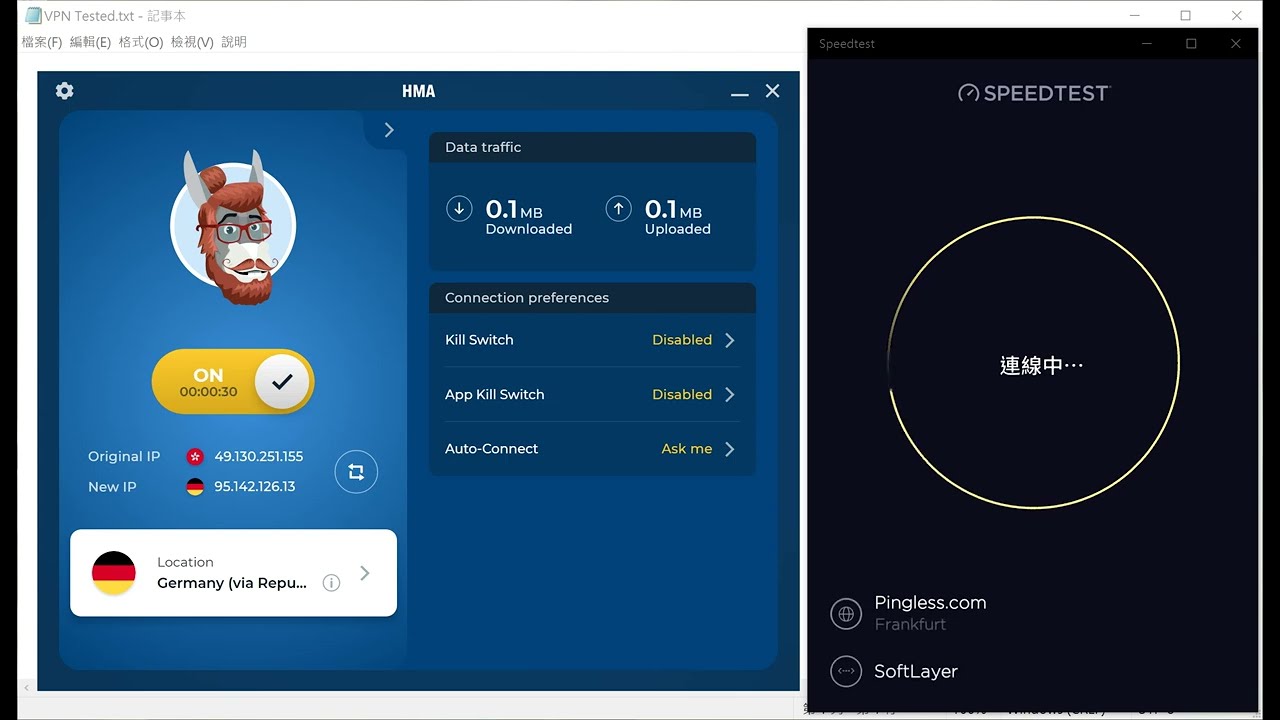Click the location info icon

(x=331, y=583)
